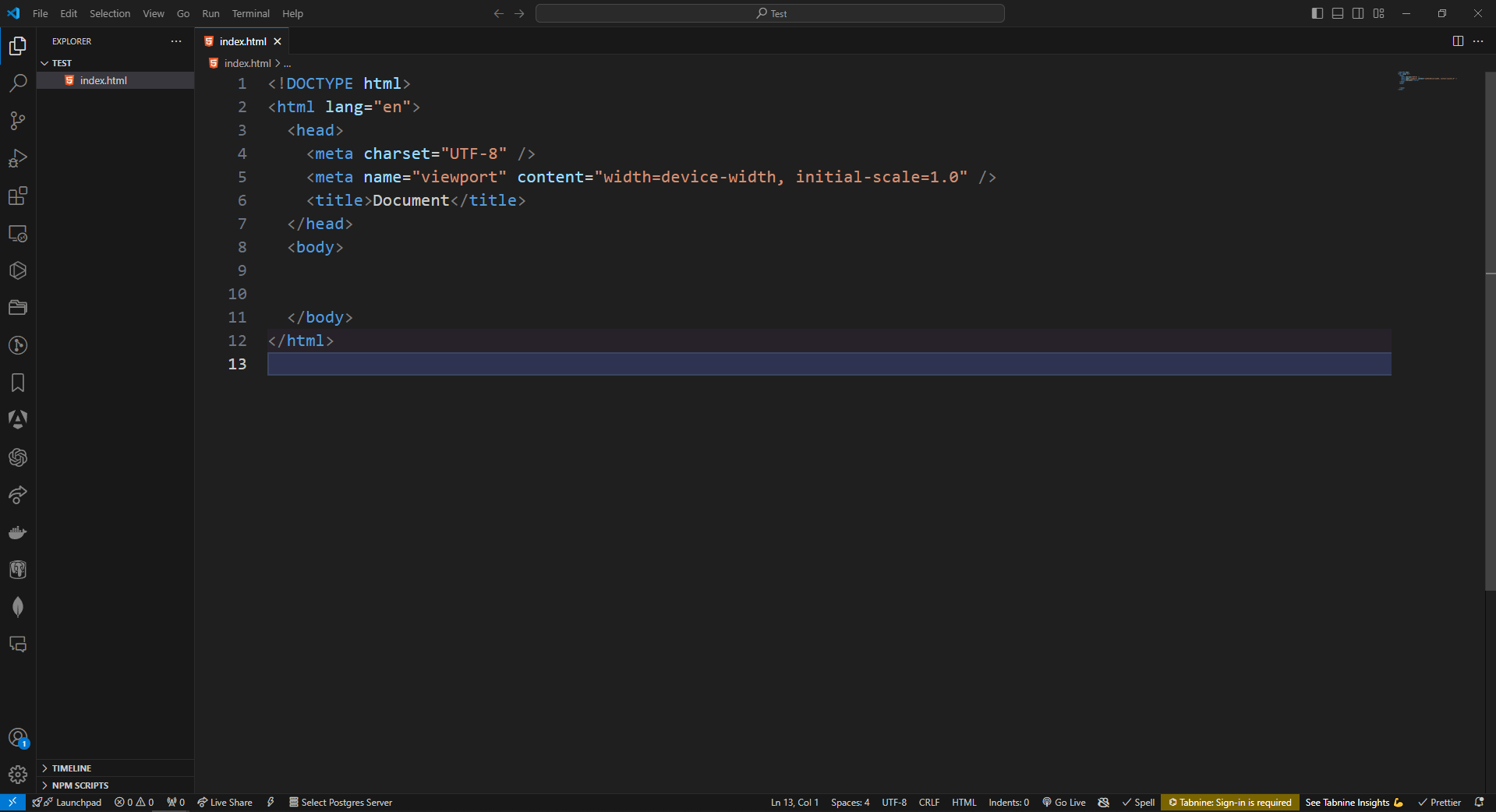The width and height of the screenshot is (1496, 812).
Task: Open the Go menu
Action: [183, 13]
